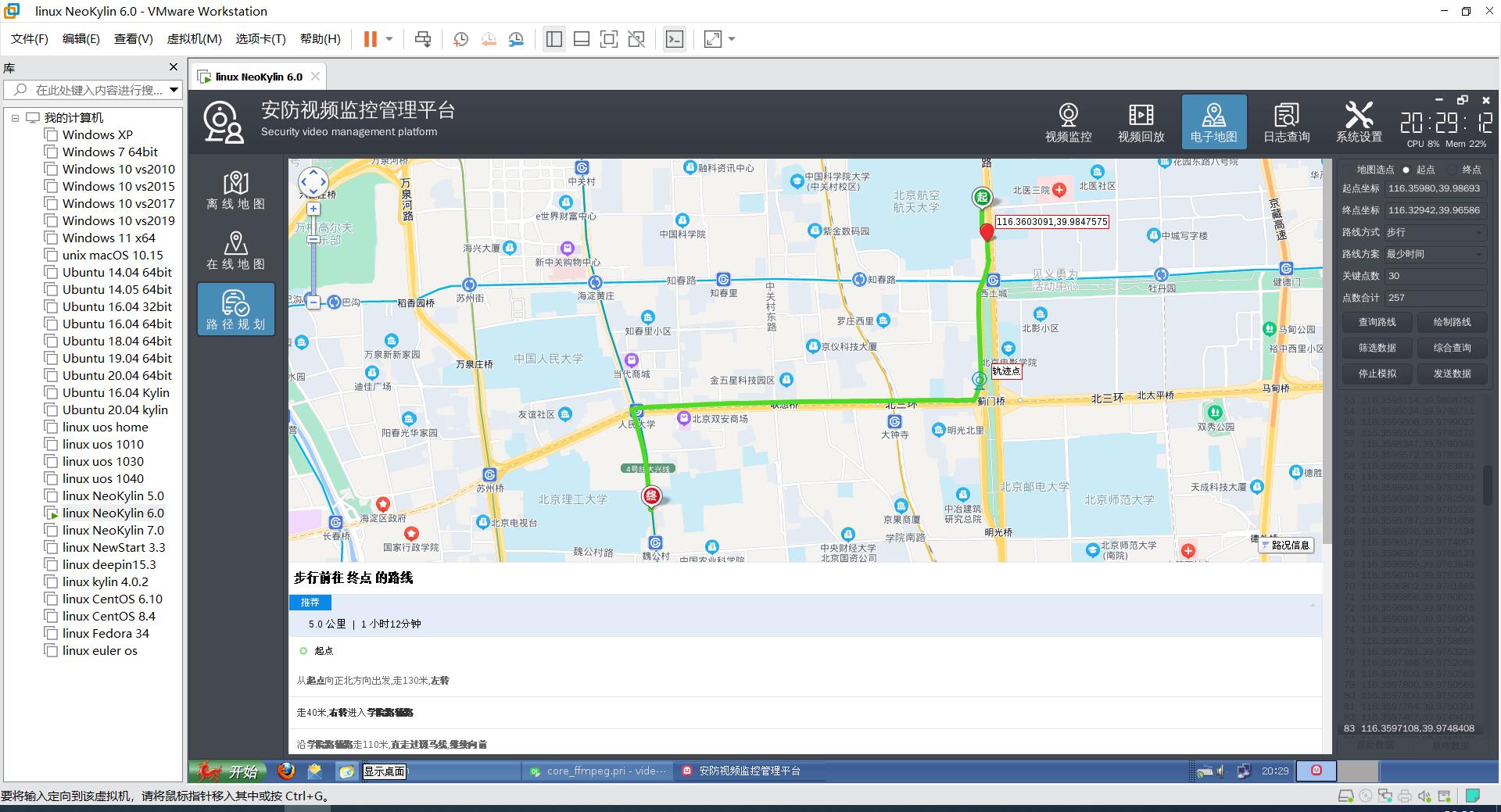Click the 综合查询 combined query button
The width and height of the screenshot is (1501, 812).
[x=1452, y=348]
